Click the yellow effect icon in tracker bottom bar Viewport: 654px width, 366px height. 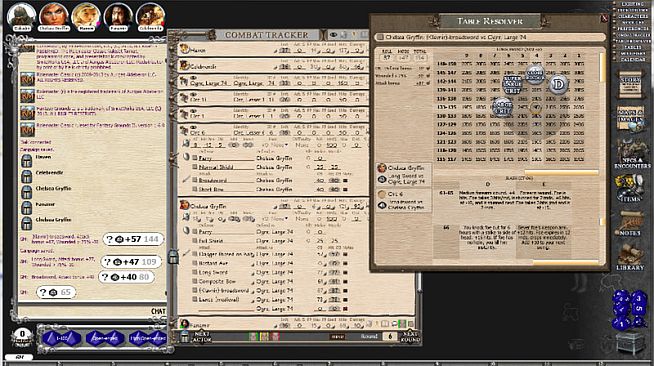[264, 336]
